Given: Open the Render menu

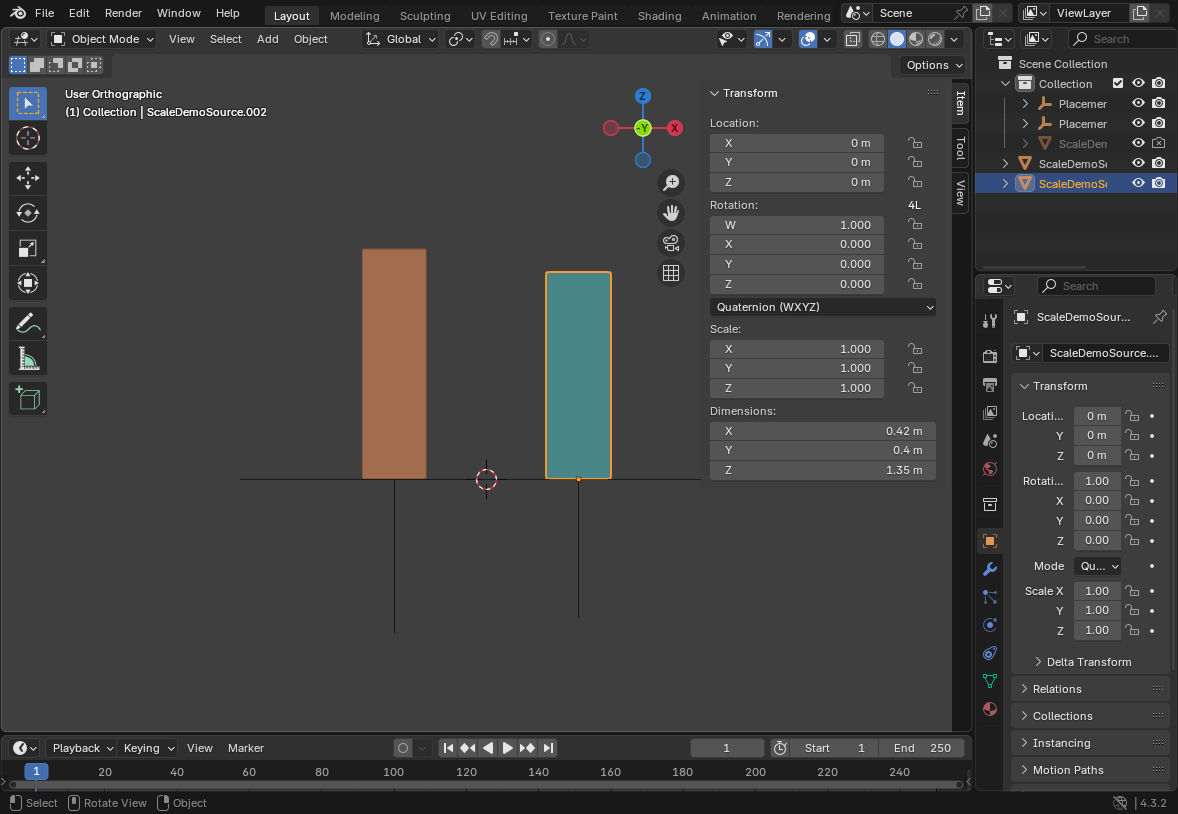Looking at the screenshot, I should [x=123, y=13].
